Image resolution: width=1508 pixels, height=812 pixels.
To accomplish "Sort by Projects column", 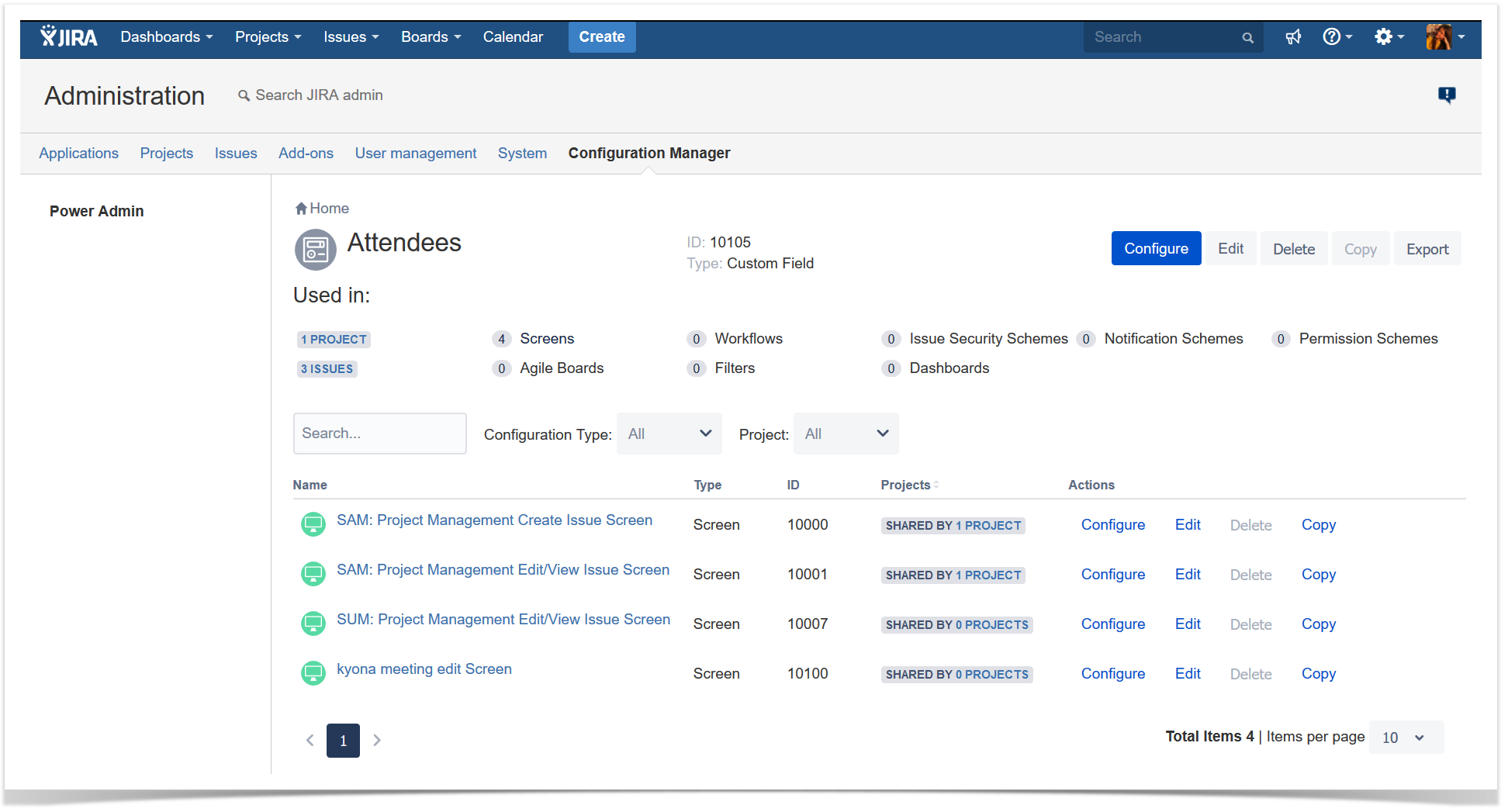I will (910, 485).
